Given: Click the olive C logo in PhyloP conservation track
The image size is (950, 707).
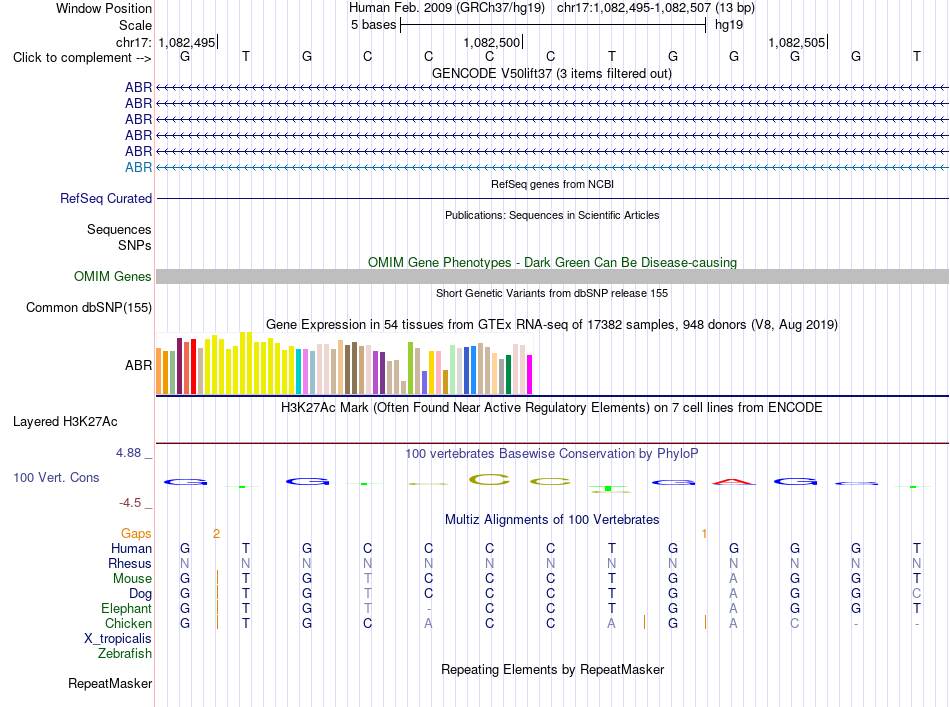Looking at the screenshot, I should 490,480.
